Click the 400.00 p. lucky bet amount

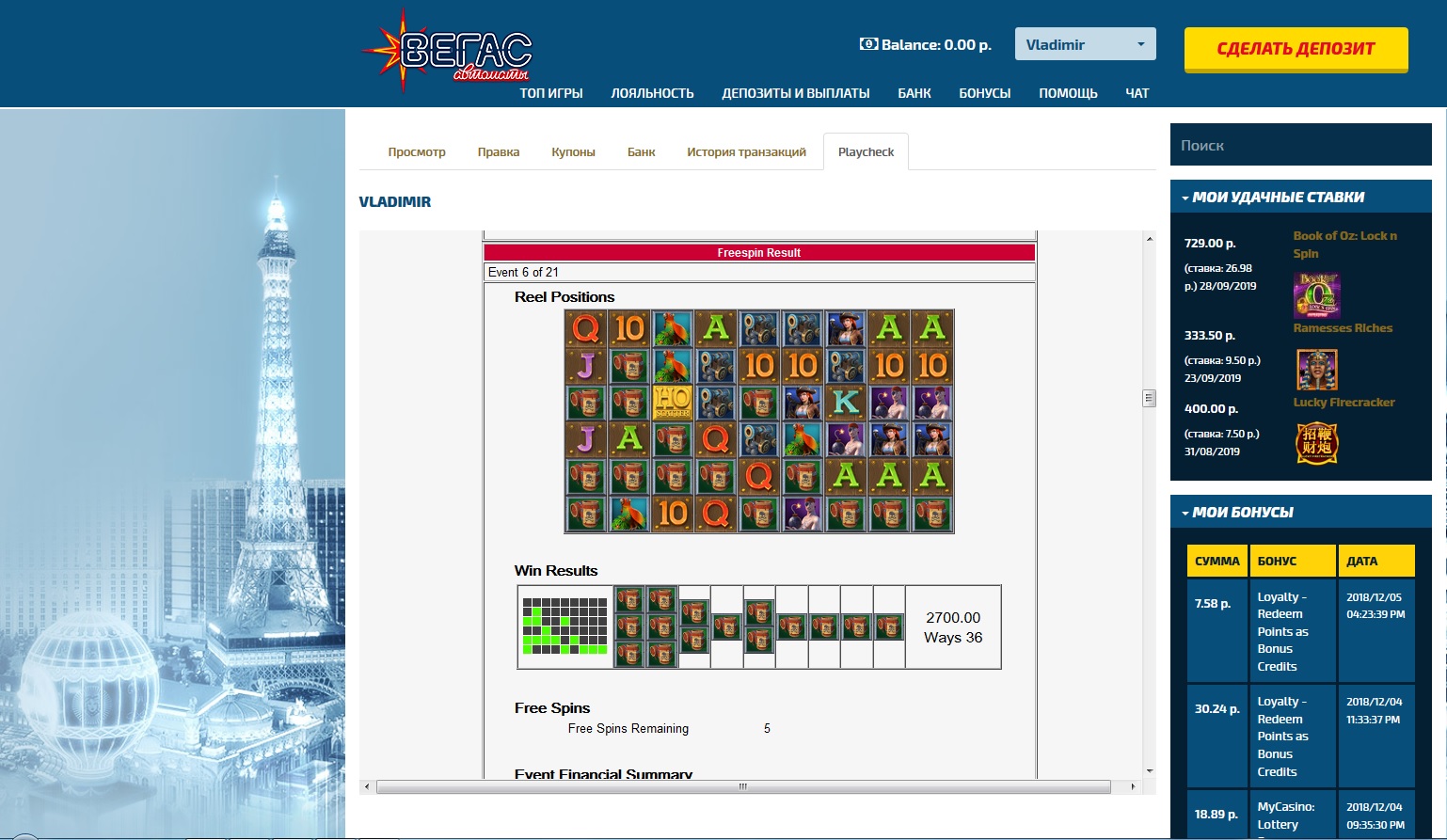(x=1211, y=408)
